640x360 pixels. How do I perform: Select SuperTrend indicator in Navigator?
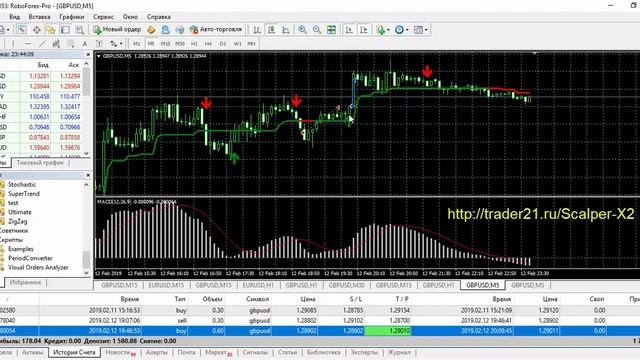pos(24,193)
